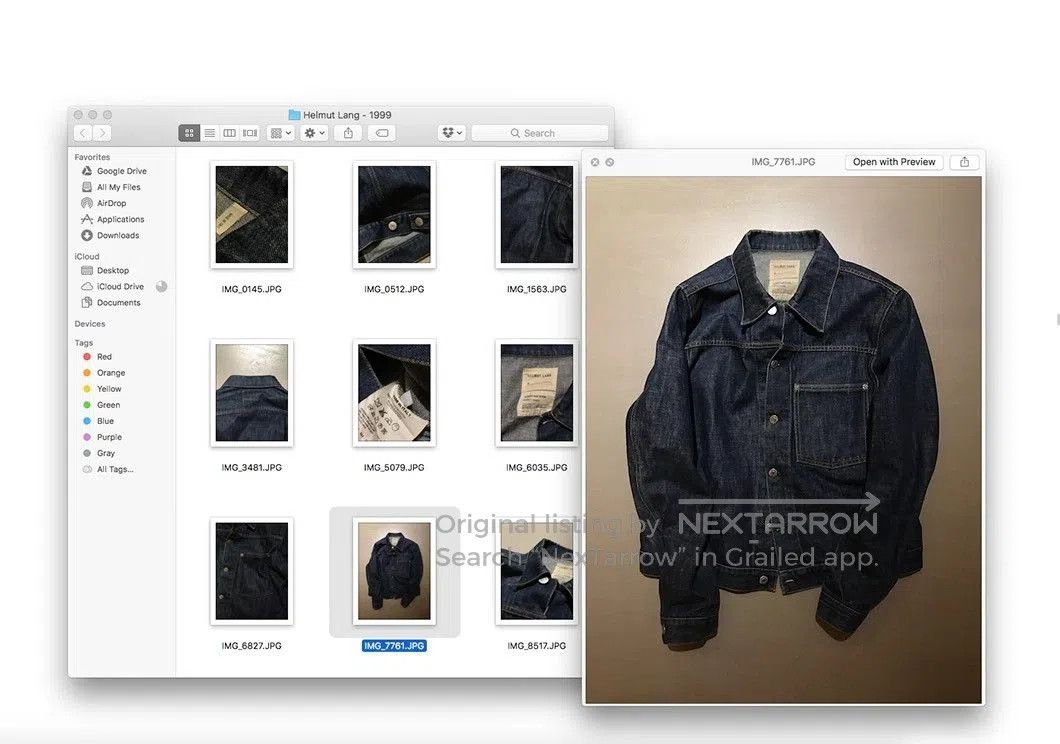Image resolution: width=1060 pixels, height=744 pixels.
Task: Select IMG_5079.JPG thumbnail
Action: 394,393
